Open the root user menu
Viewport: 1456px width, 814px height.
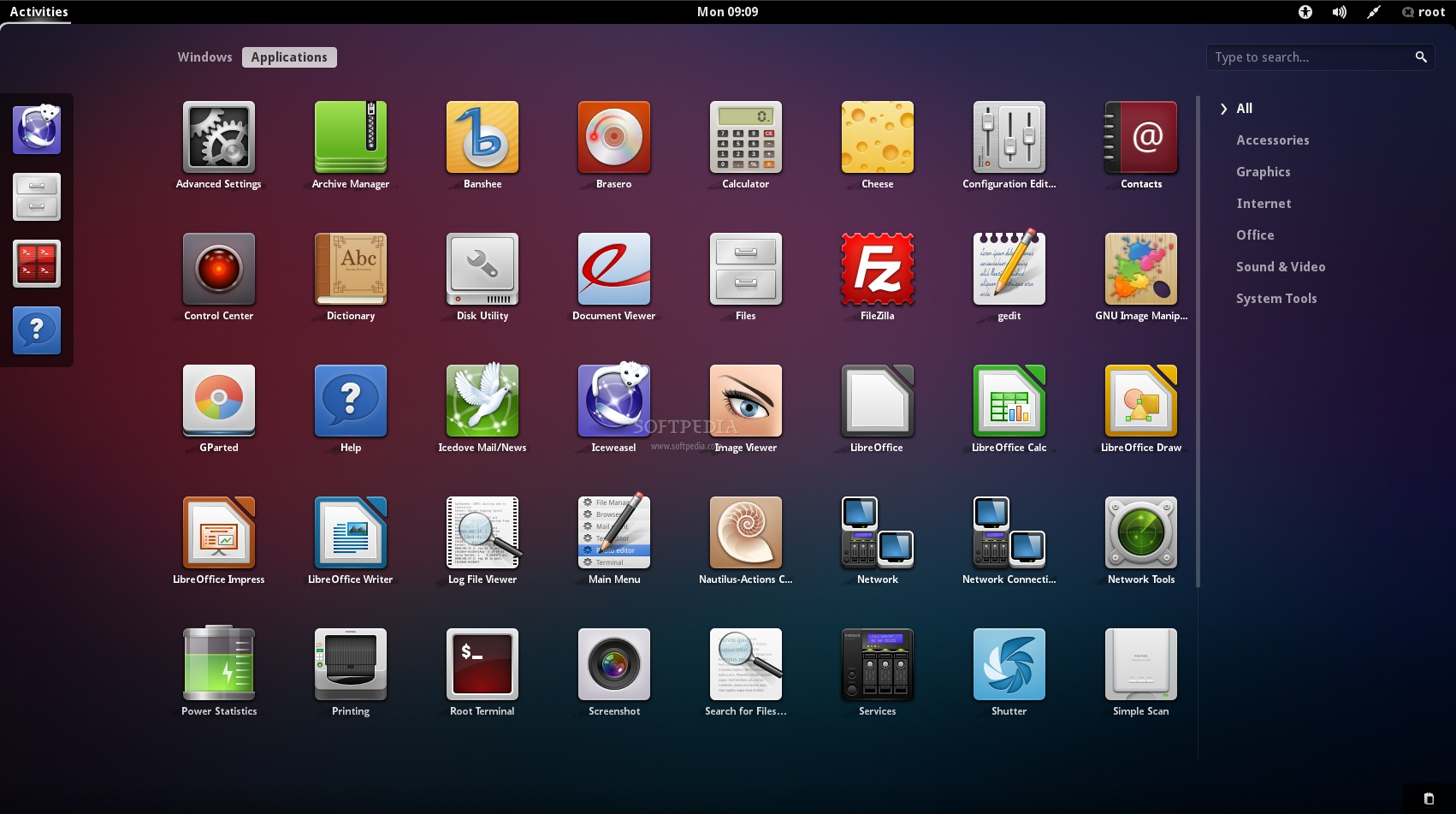[x=1423, y=12]
